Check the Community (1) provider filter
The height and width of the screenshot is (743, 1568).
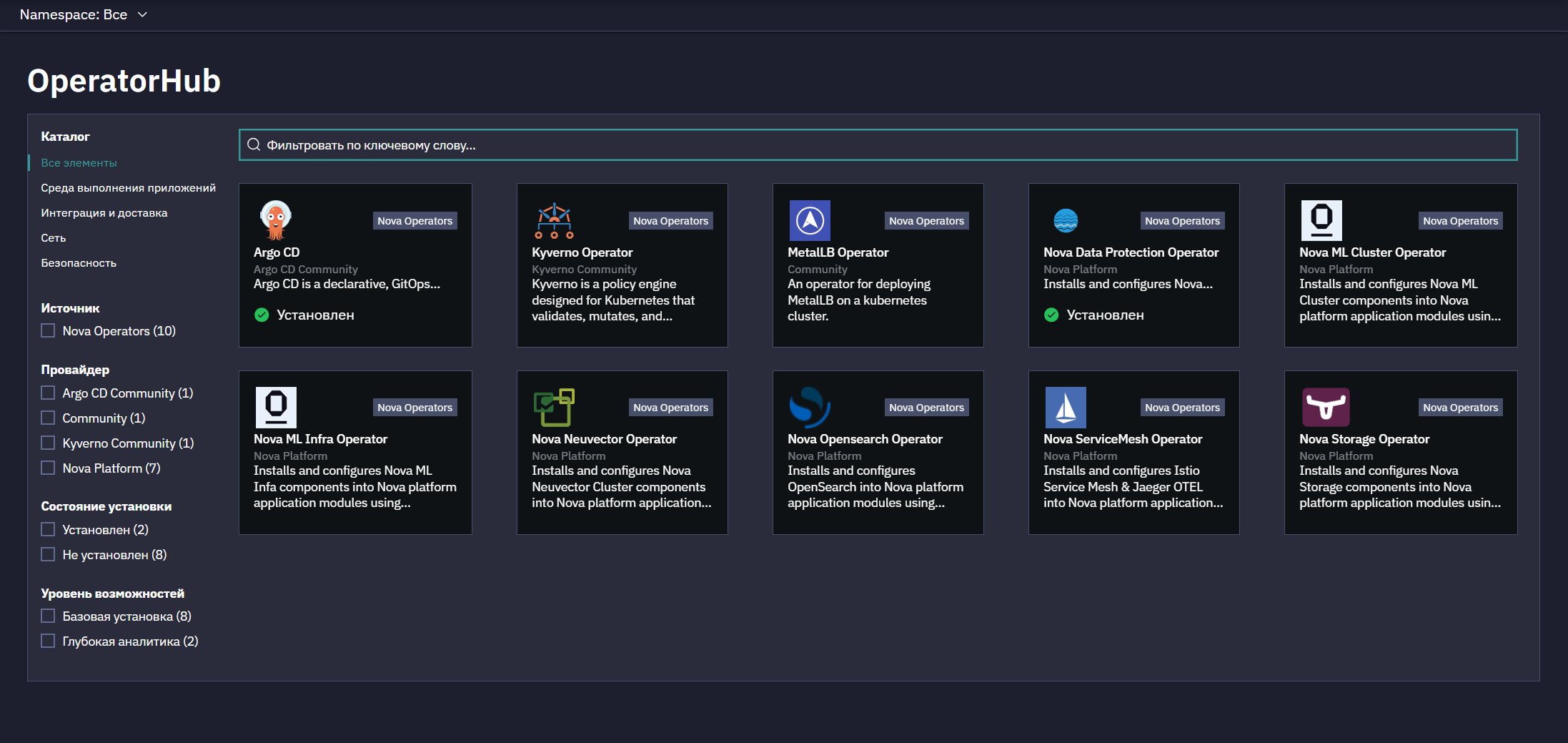48,418
